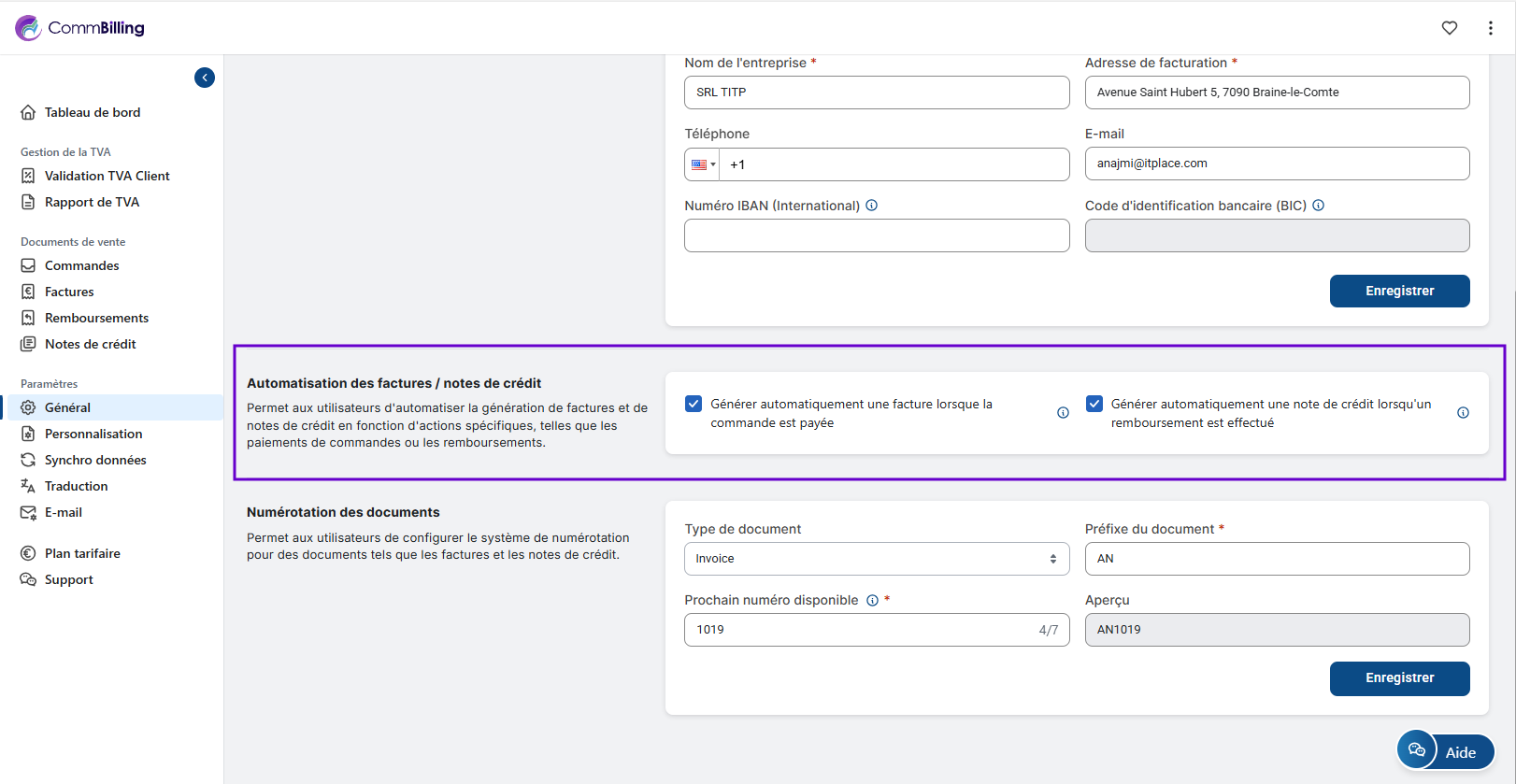Save company info with the Enregistrer button
The height and width of the screenshot is (784, 1516).
[x=1399, y=291]
